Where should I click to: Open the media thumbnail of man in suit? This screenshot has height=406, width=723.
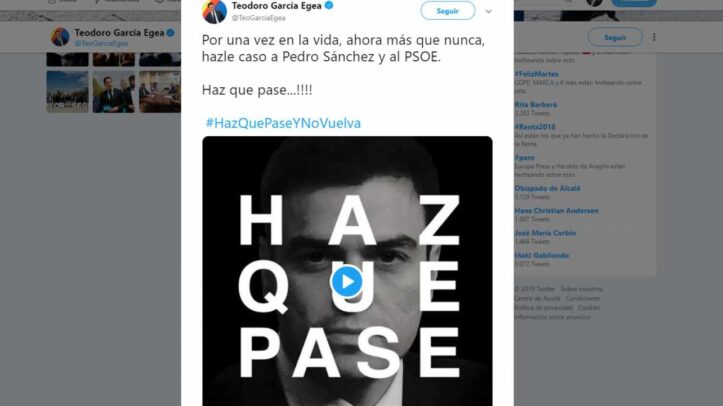pos(113,92)
